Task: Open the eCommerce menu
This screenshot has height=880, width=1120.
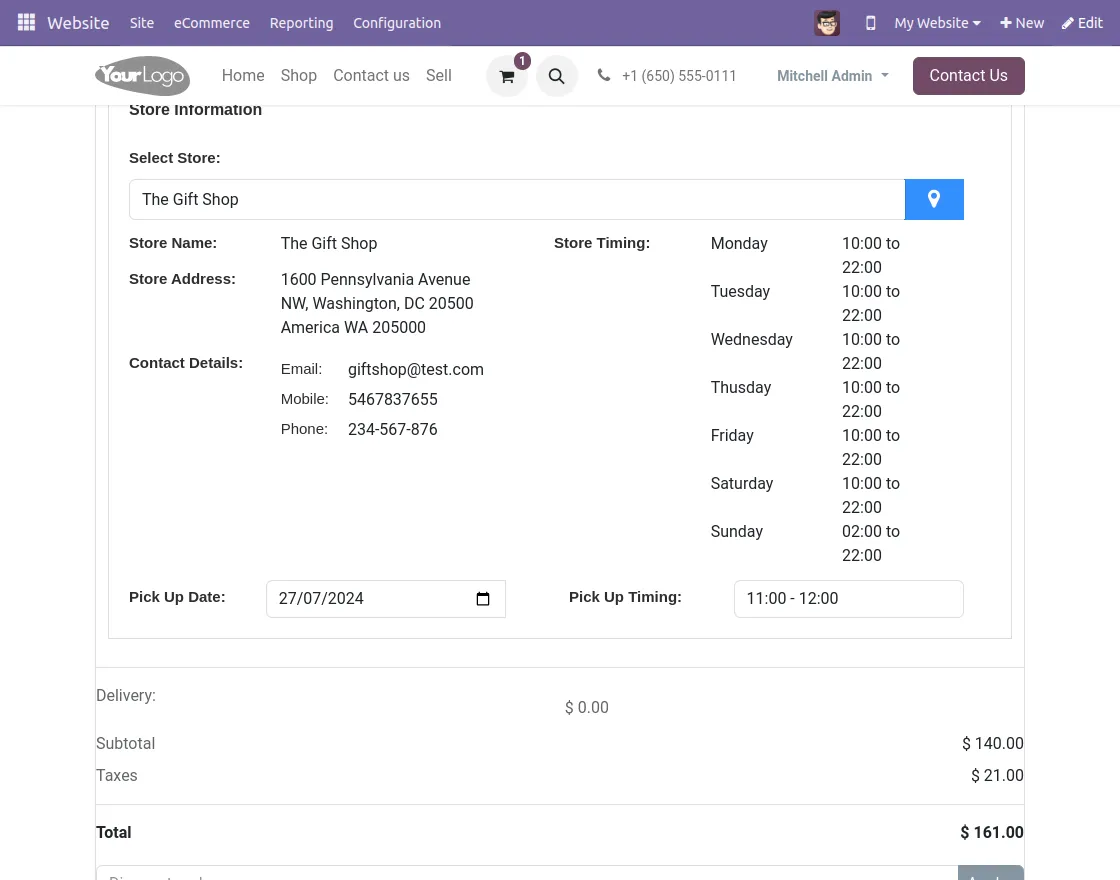Action: 212,23
